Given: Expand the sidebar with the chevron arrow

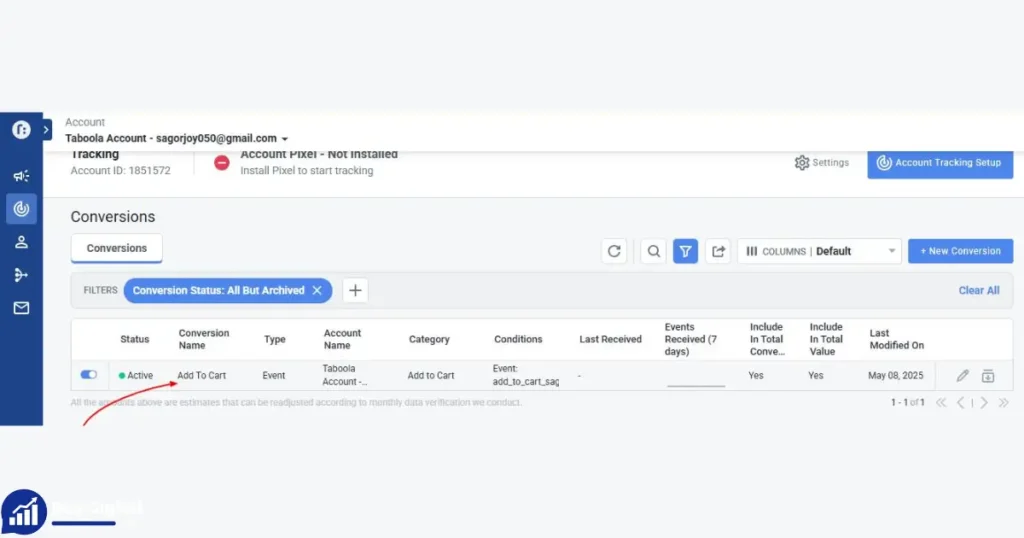Looking at the screenshot, I should pyautogui.click(x=46, y=130).
